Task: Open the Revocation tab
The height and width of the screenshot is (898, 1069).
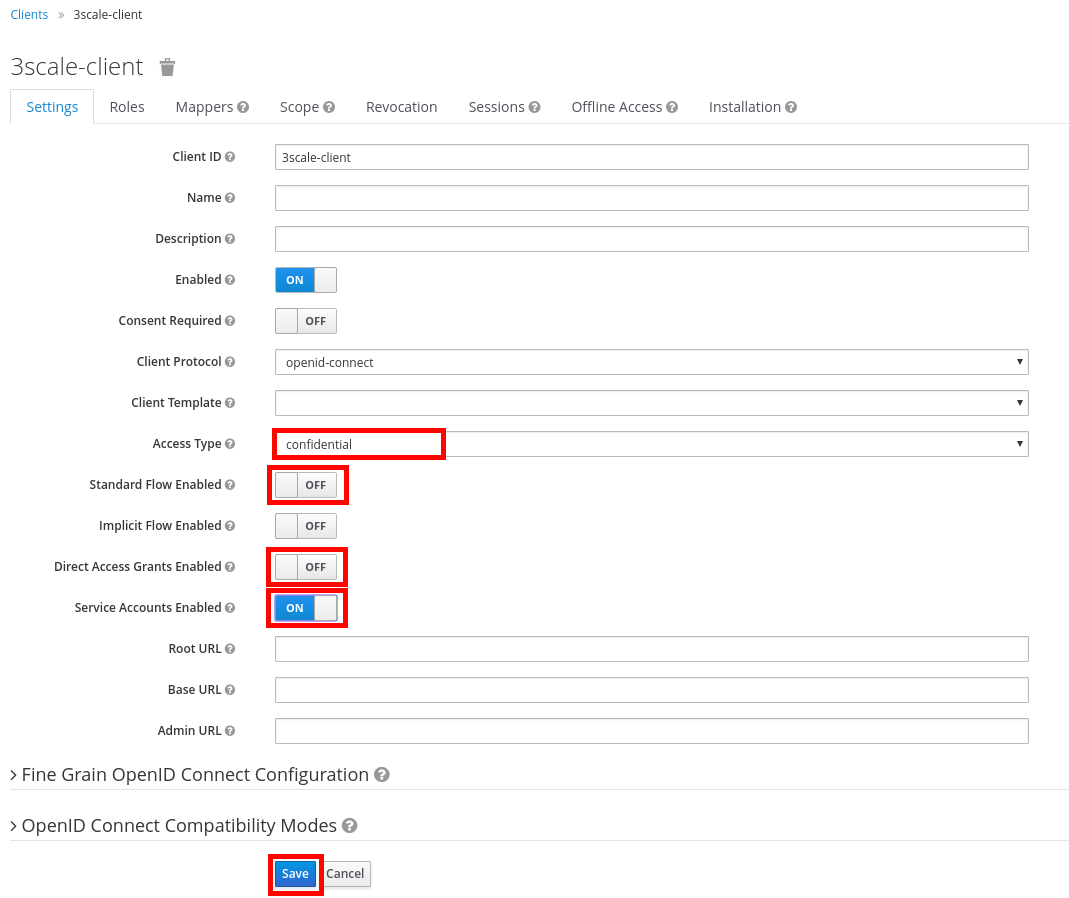Action: (x=401, y=107)
